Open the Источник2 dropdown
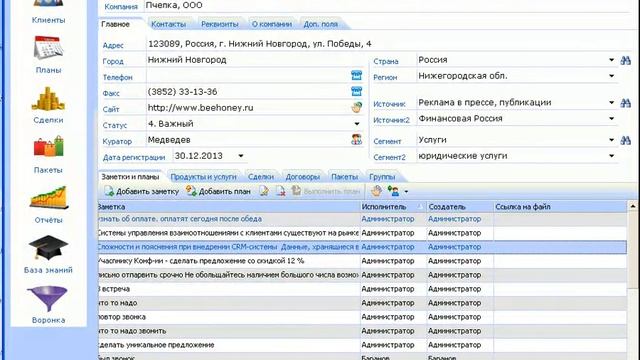This screenshot has height=360, width=640. tap(611, 118)
